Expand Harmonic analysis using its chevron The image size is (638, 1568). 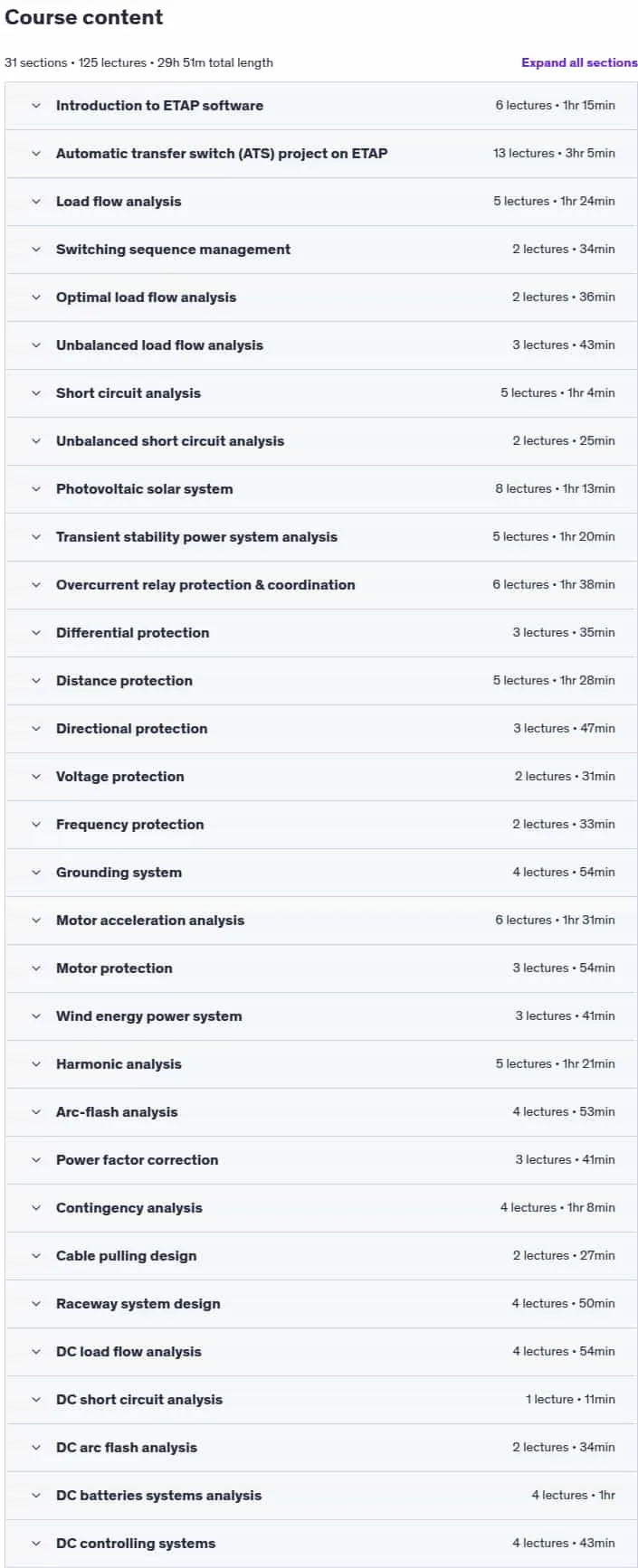(36, 1064)
